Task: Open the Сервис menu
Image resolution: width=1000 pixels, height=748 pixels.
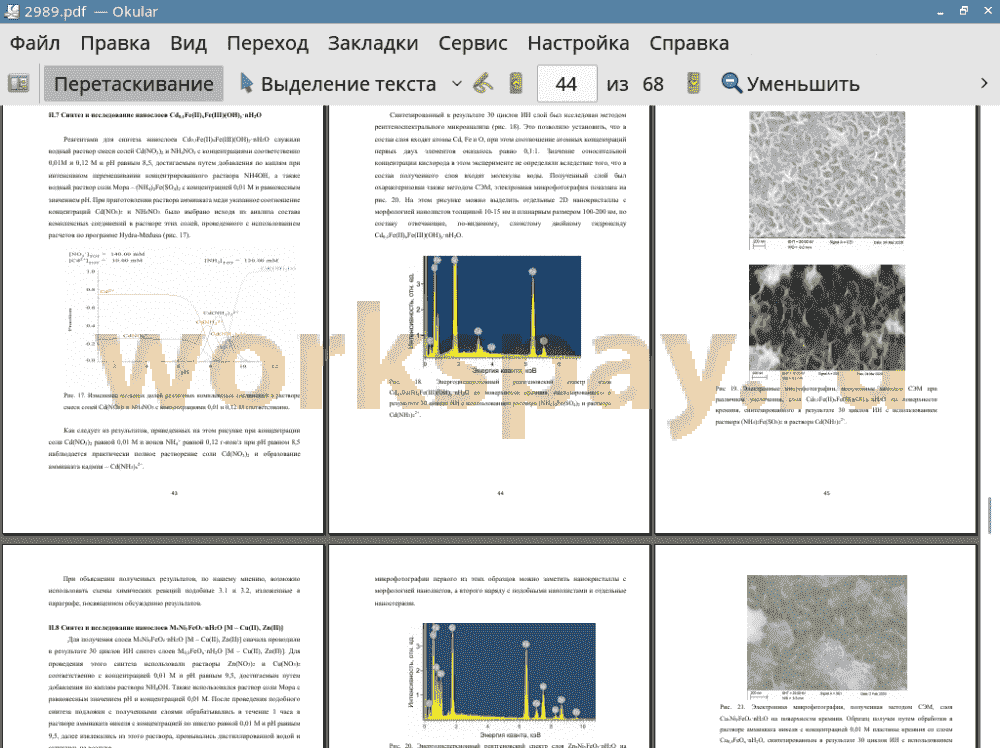Action: (473, 43)
